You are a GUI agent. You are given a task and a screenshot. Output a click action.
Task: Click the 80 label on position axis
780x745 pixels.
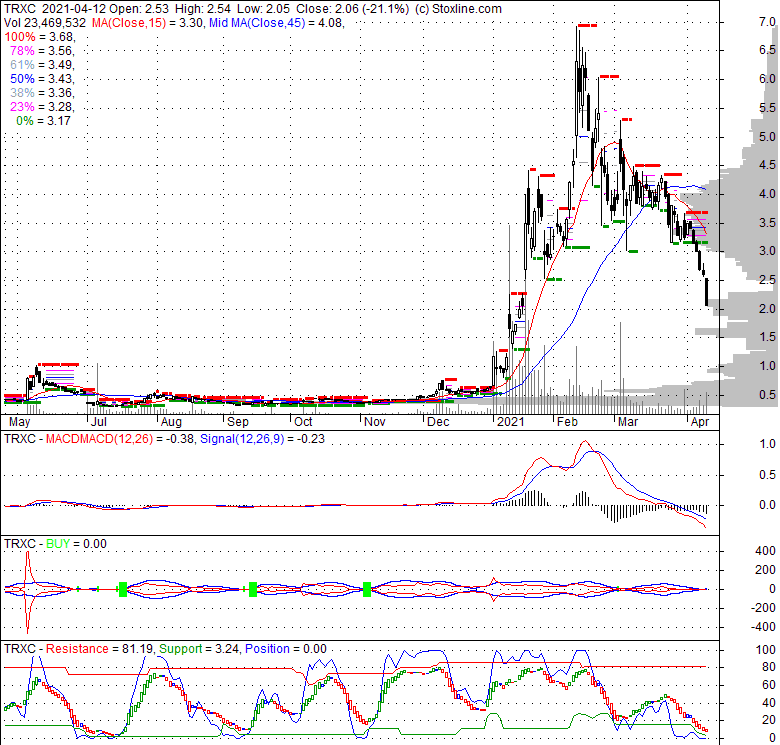tap(769, 667)
